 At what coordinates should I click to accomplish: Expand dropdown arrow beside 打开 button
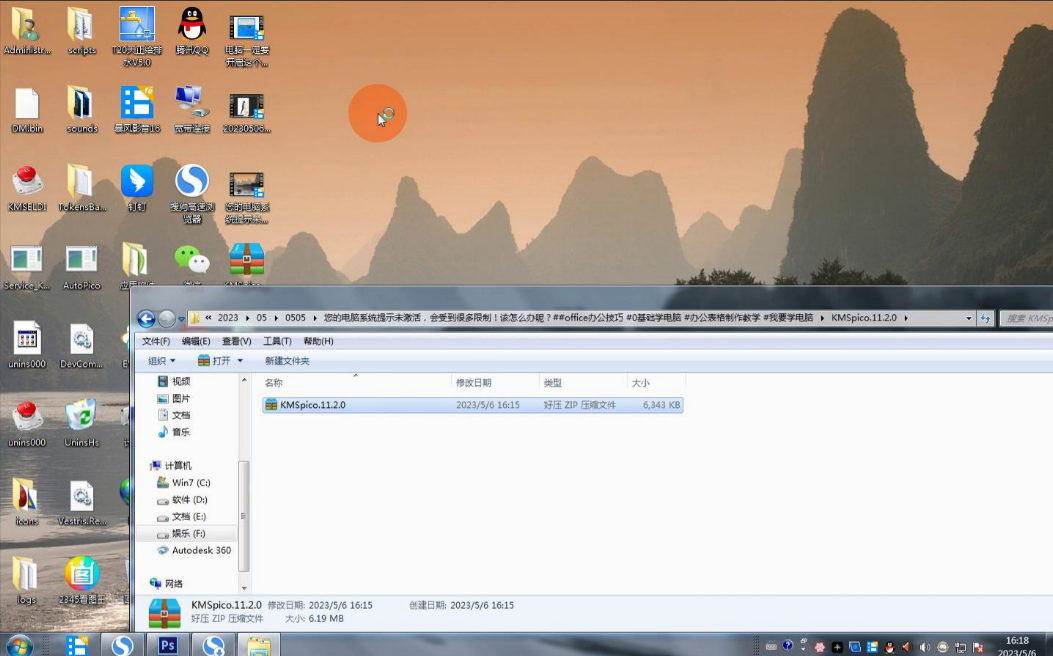click(x=240, y=361)
